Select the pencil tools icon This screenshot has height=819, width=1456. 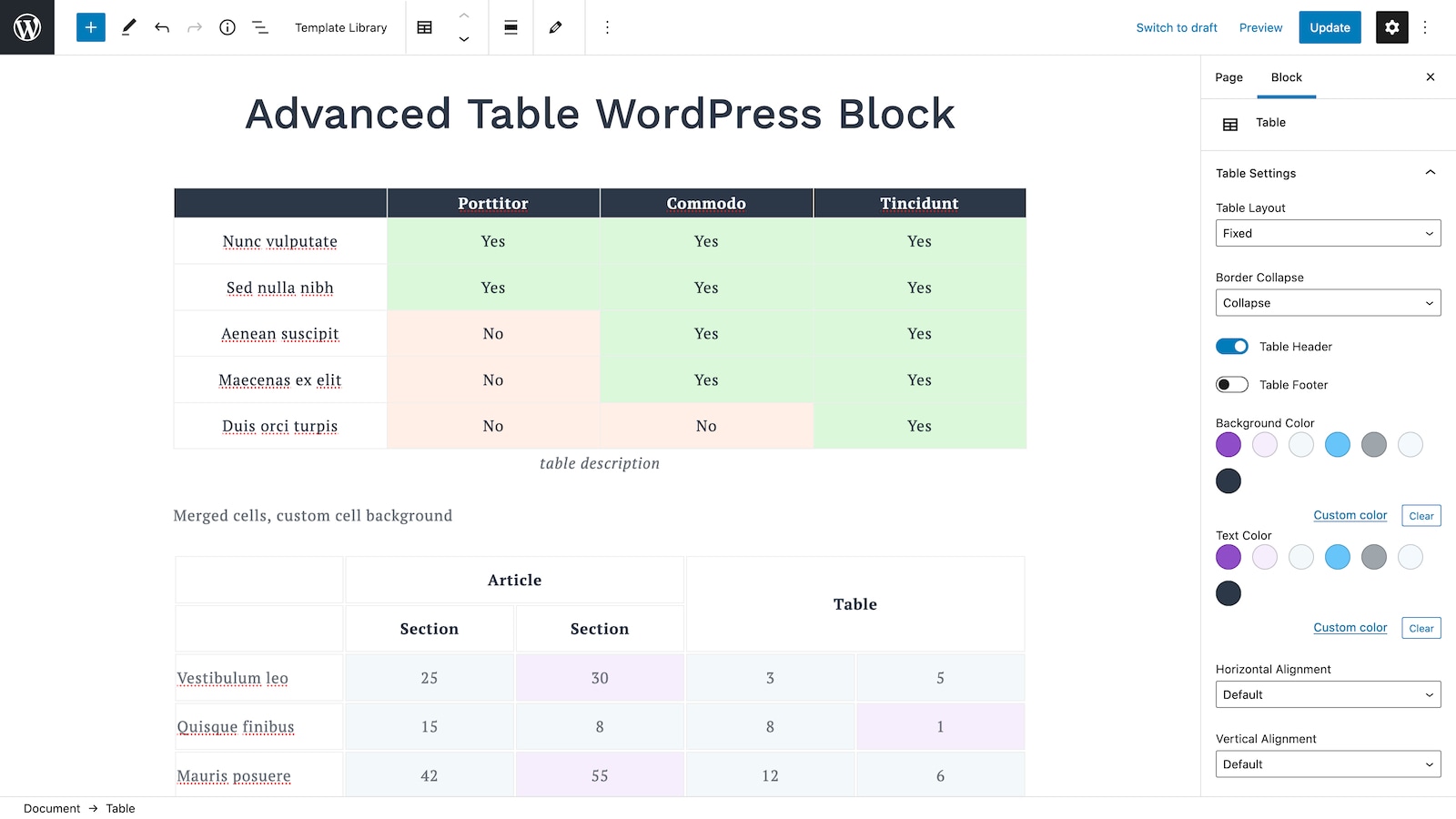pos(129,27)
